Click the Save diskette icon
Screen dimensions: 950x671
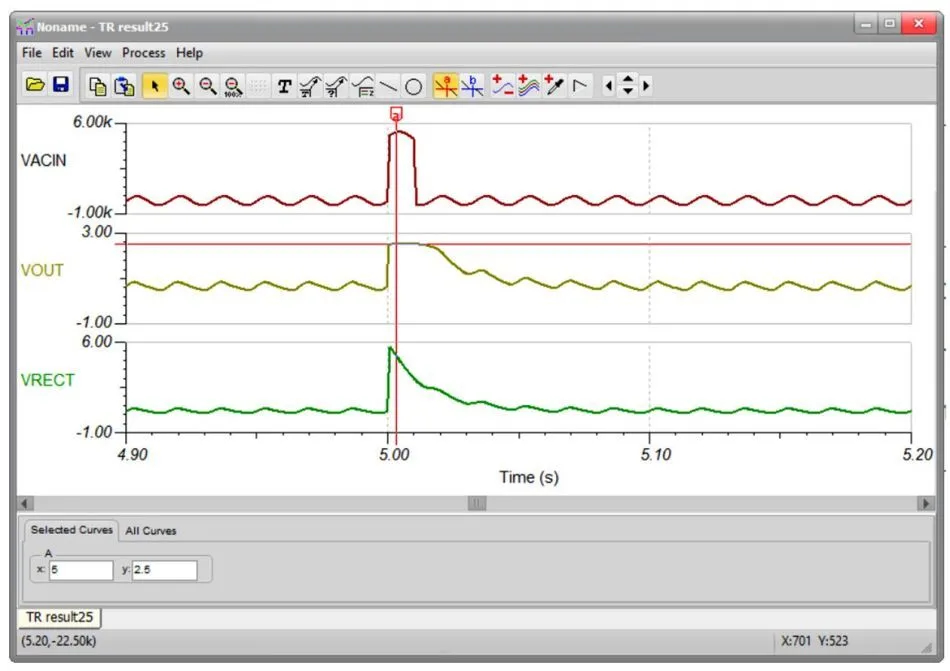(x=60, y=86)
